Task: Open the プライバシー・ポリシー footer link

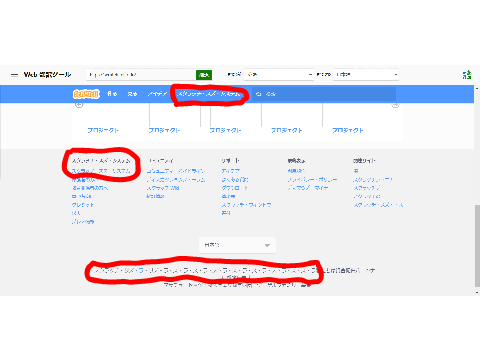Action: [x=313, y=179]
